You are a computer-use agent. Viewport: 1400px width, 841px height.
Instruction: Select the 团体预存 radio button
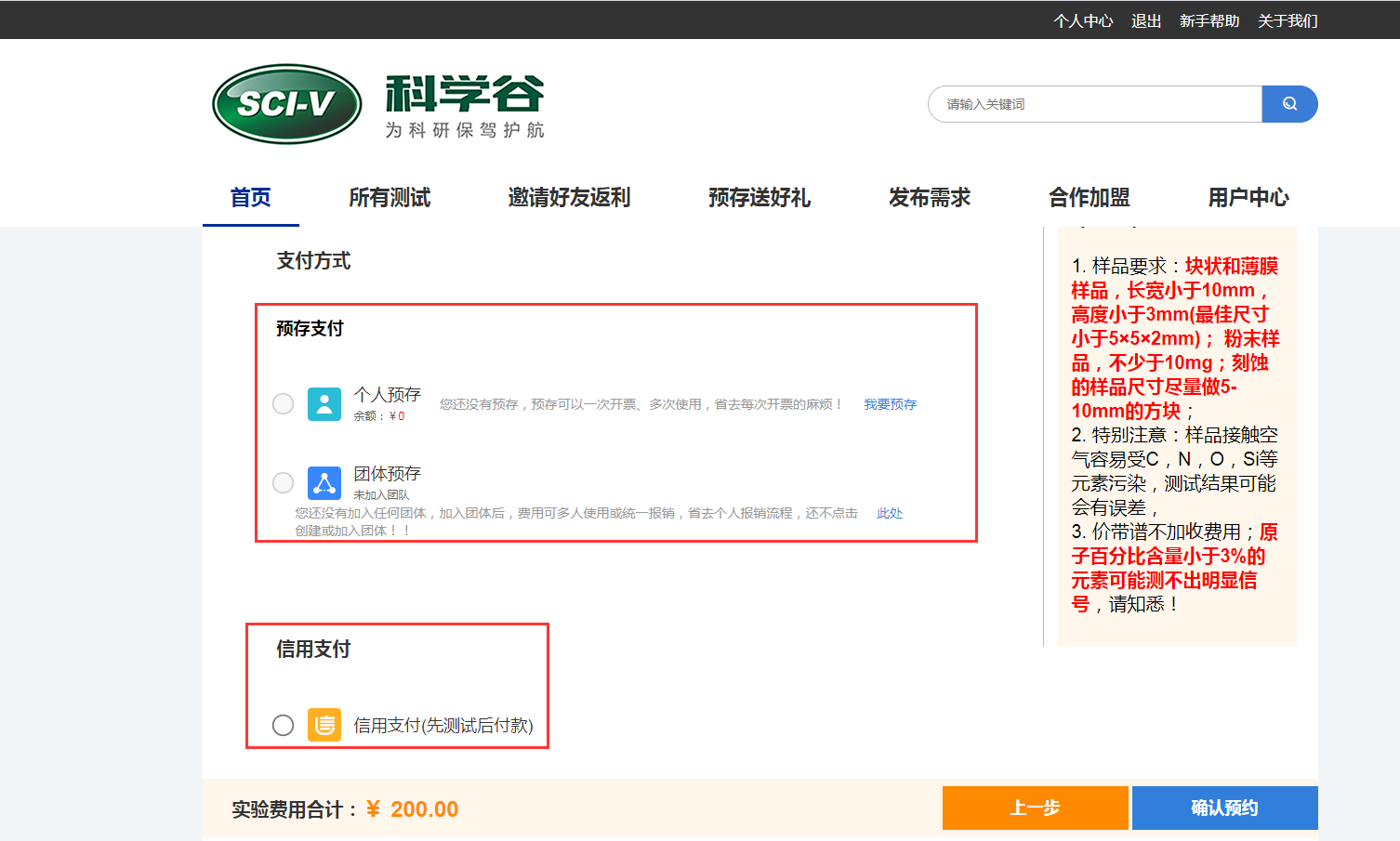point(284,483)
